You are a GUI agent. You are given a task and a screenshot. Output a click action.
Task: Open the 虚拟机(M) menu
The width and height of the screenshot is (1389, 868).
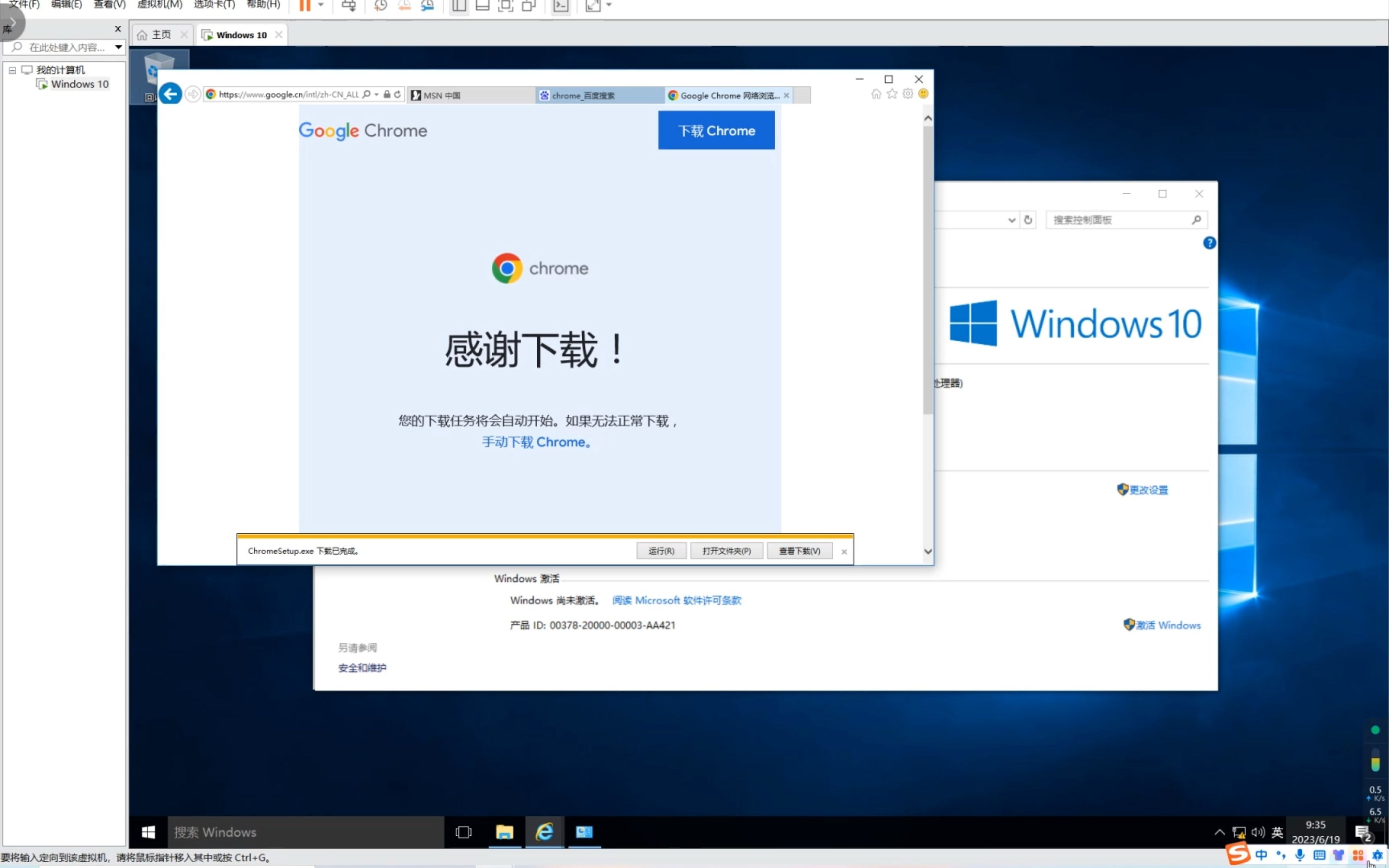point(159,5)
